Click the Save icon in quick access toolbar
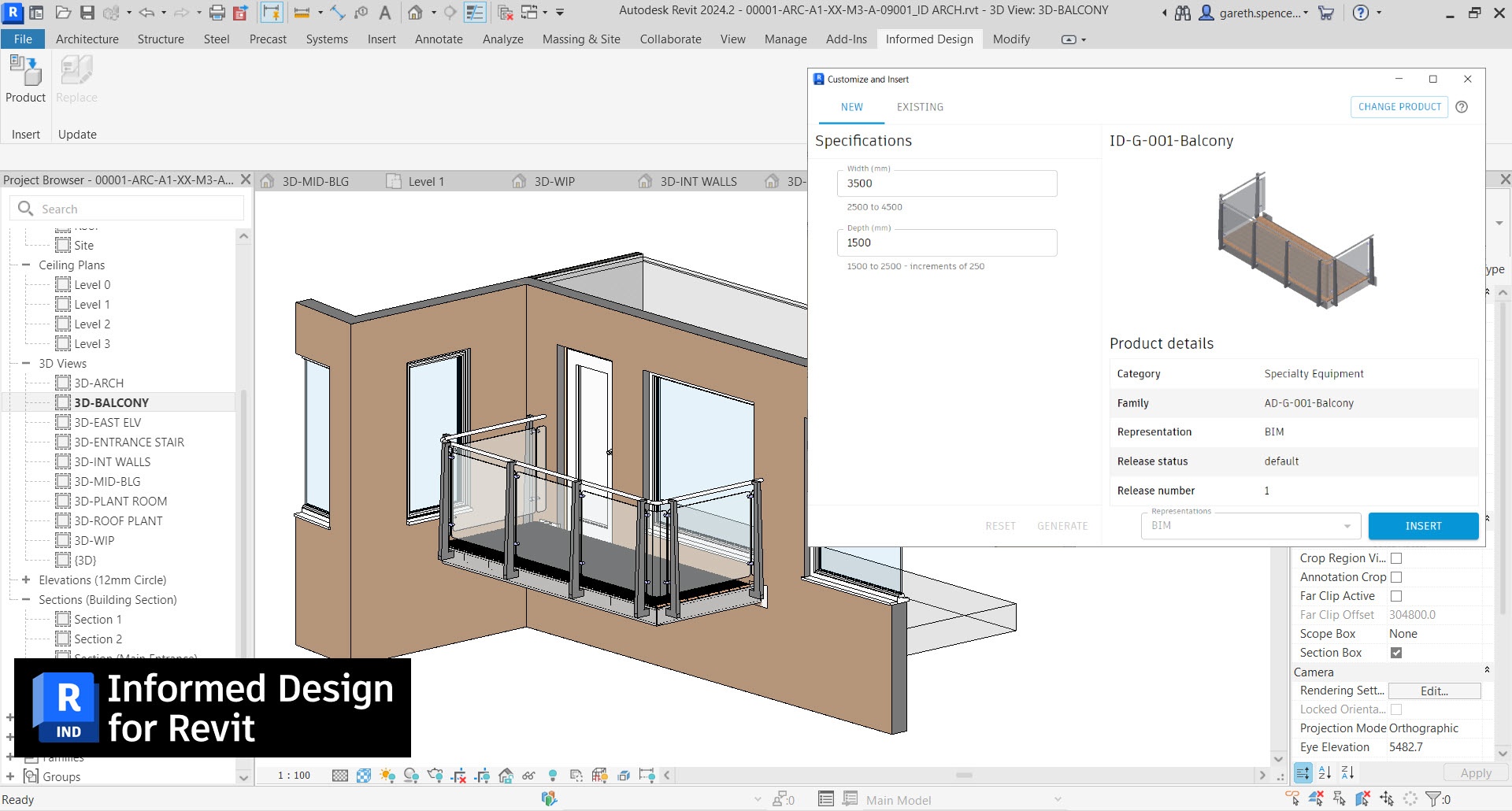 point(87,13)
